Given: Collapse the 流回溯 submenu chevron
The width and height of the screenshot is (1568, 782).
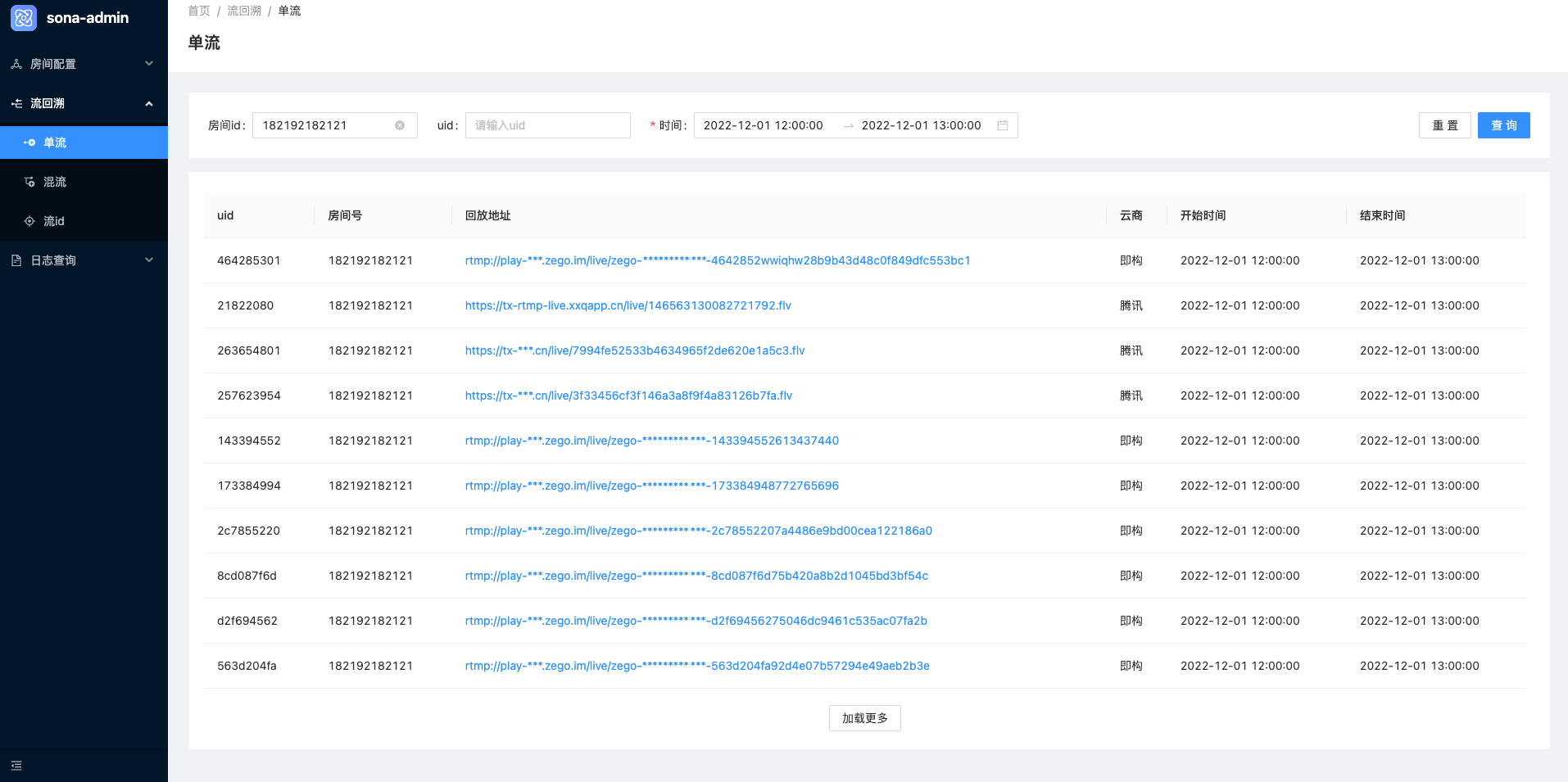Looking at the screenshot, I should [x=149, y=103].
